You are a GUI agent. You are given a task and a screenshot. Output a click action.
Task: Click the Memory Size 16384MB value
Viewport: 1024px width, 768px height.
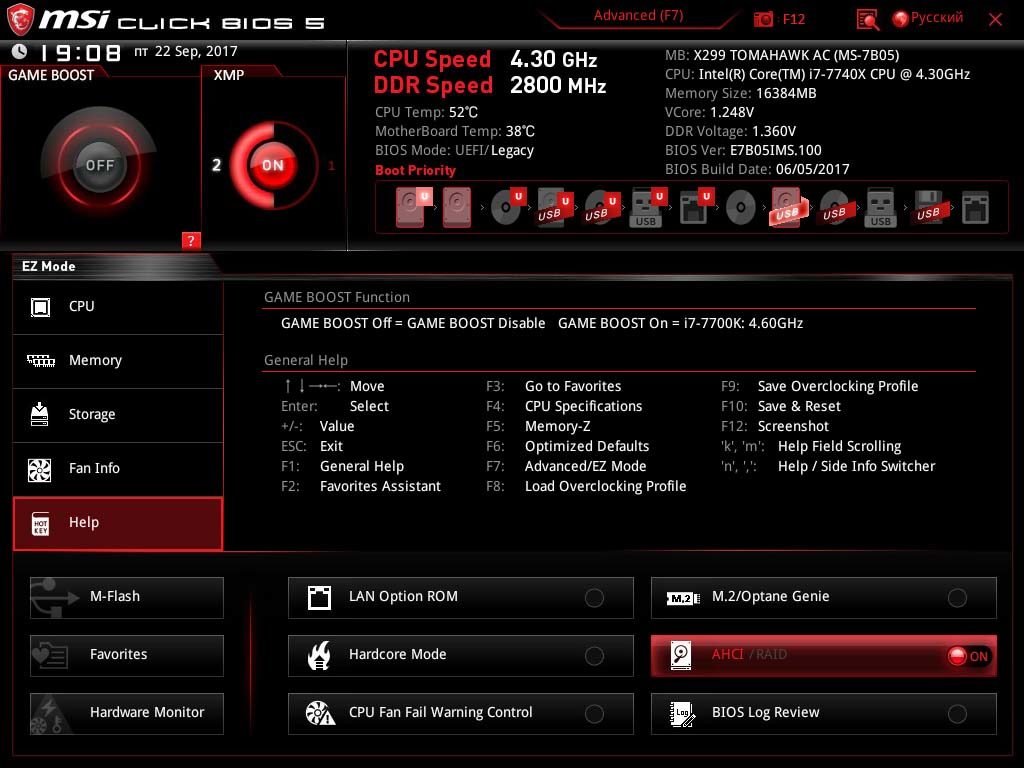[x=786, y=93]
